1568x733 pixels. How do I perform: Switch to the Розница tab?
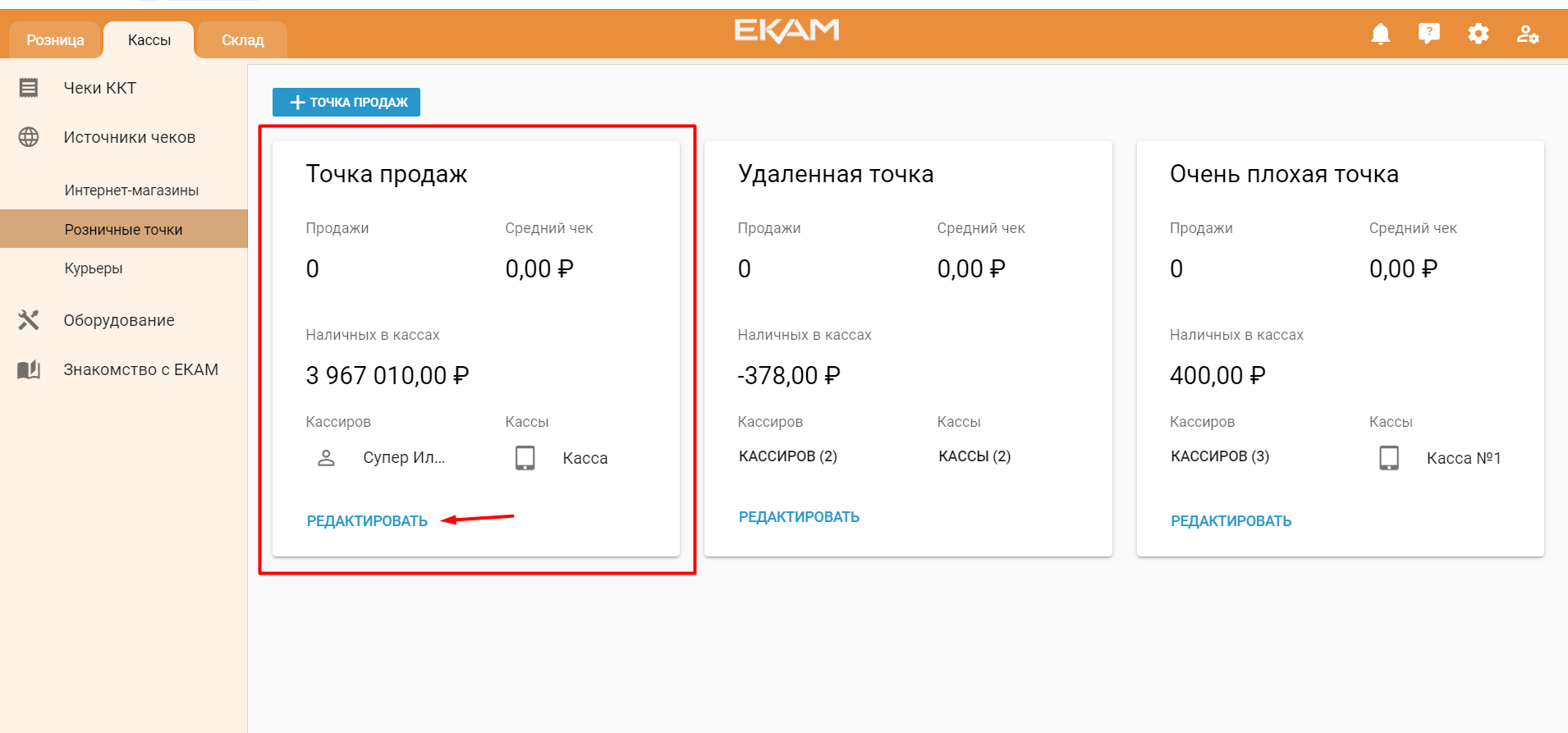pos(55,40)
